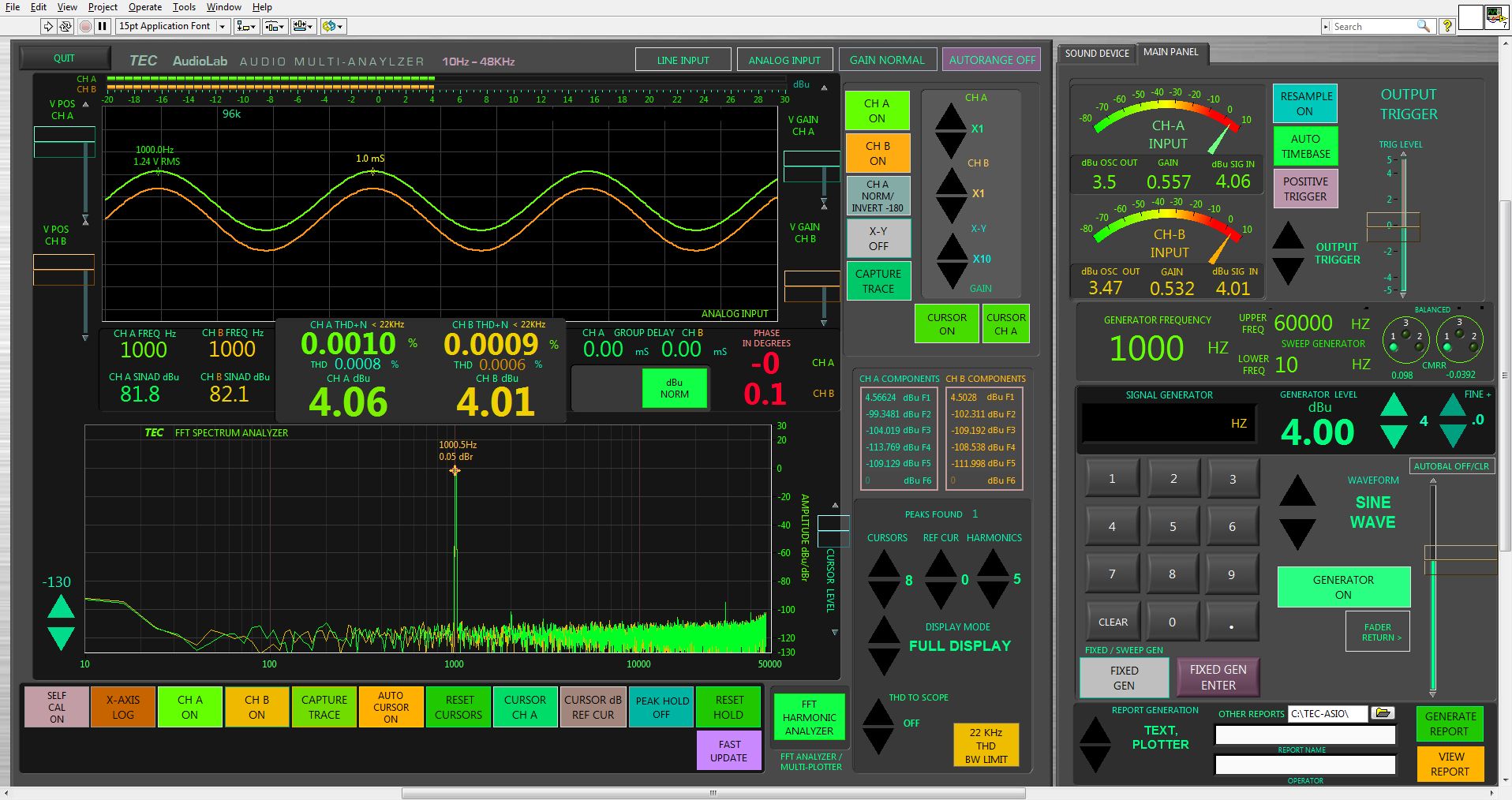
Task: Click OUTPUT TRIGGER down arrow
Action: point(1288,270)
